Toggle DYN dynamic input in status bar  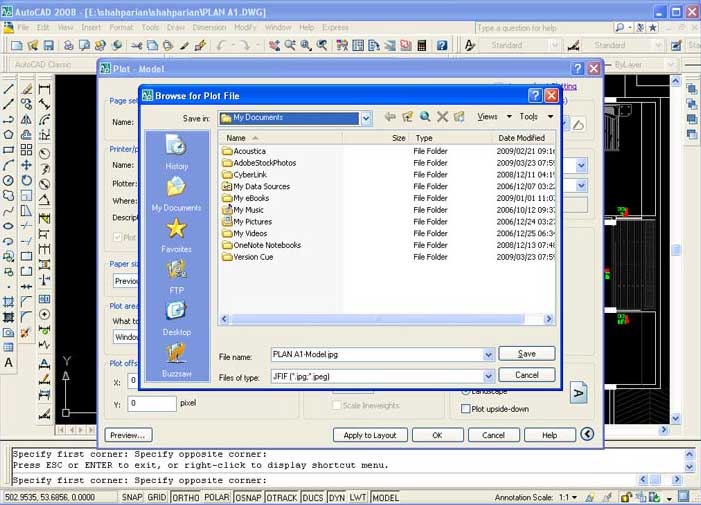click(337, 497)
